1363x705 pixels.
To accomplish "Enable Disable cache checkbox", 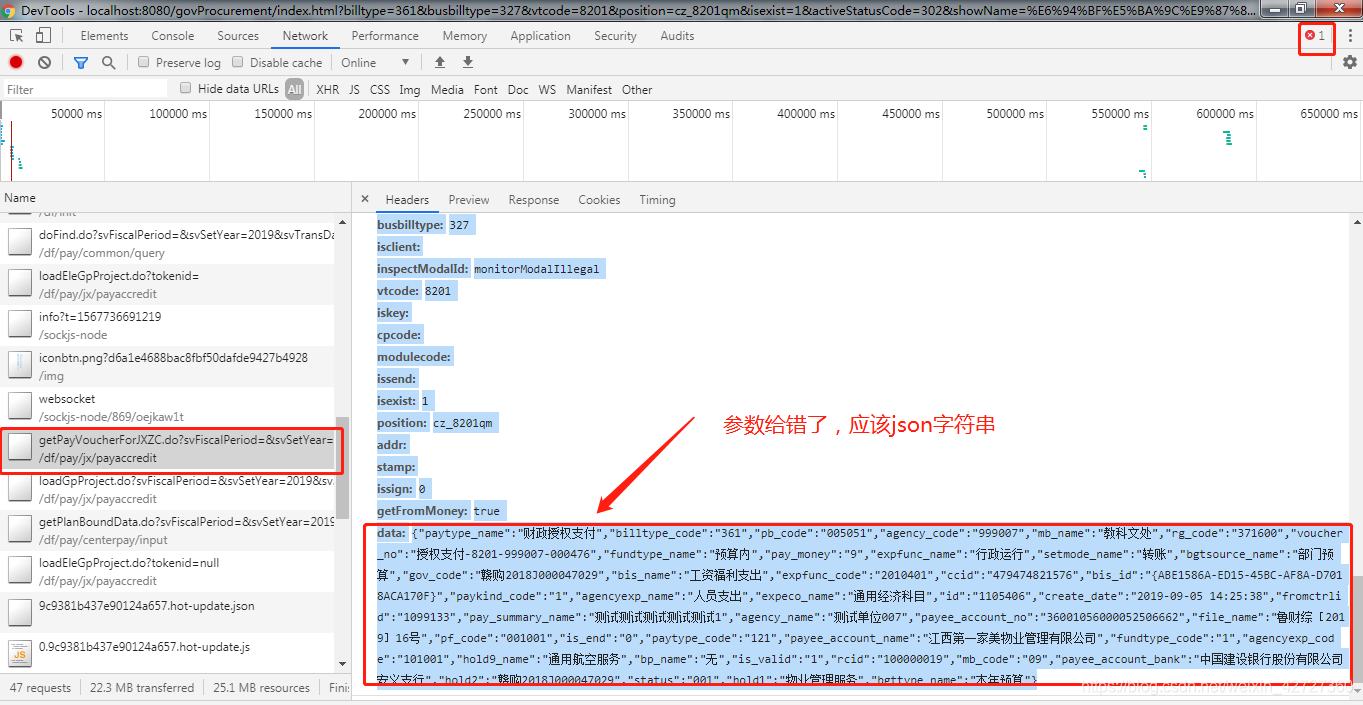I will (238, 62).
